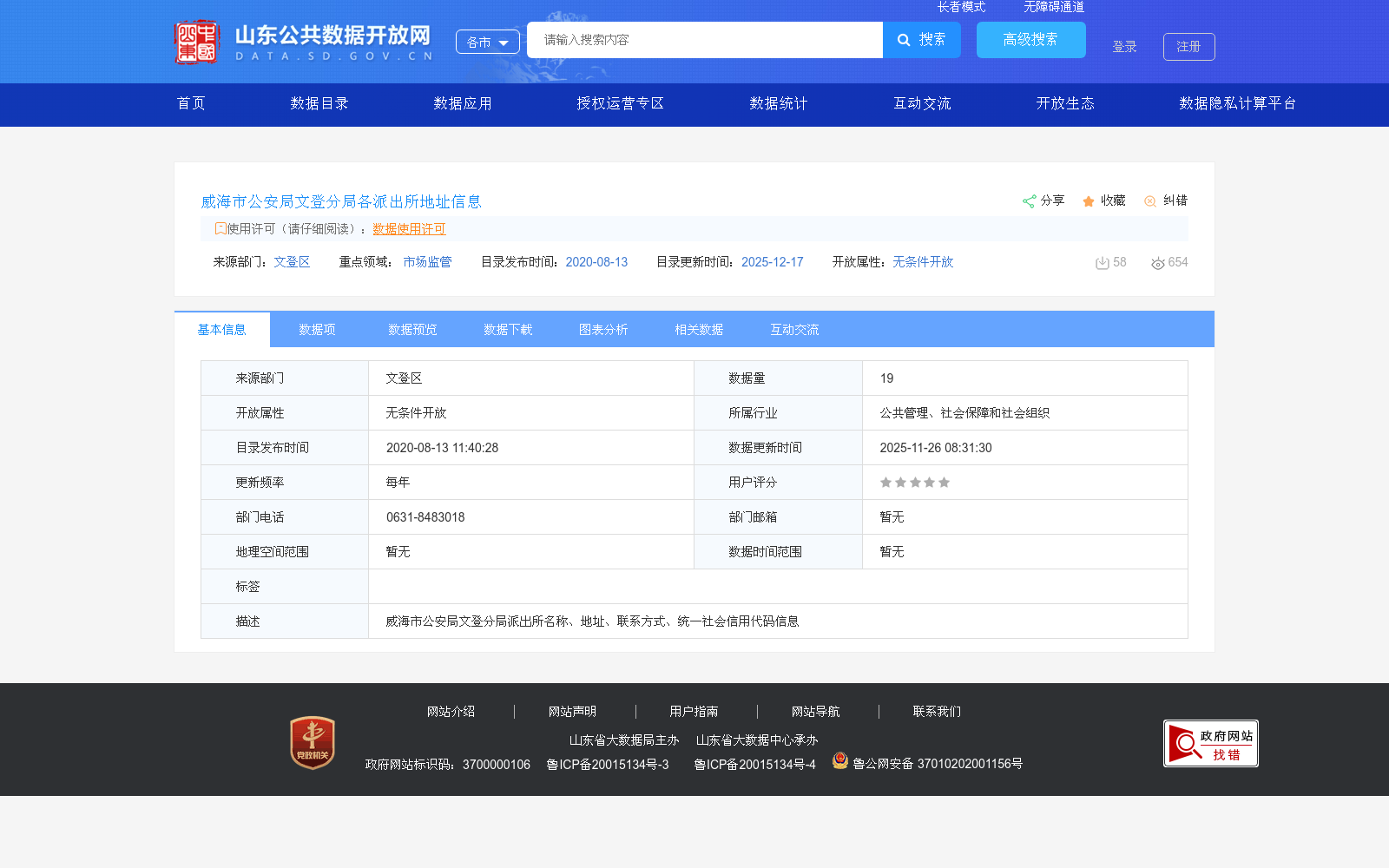Open the 各市 city dropdown

click(x=488, y=42)
